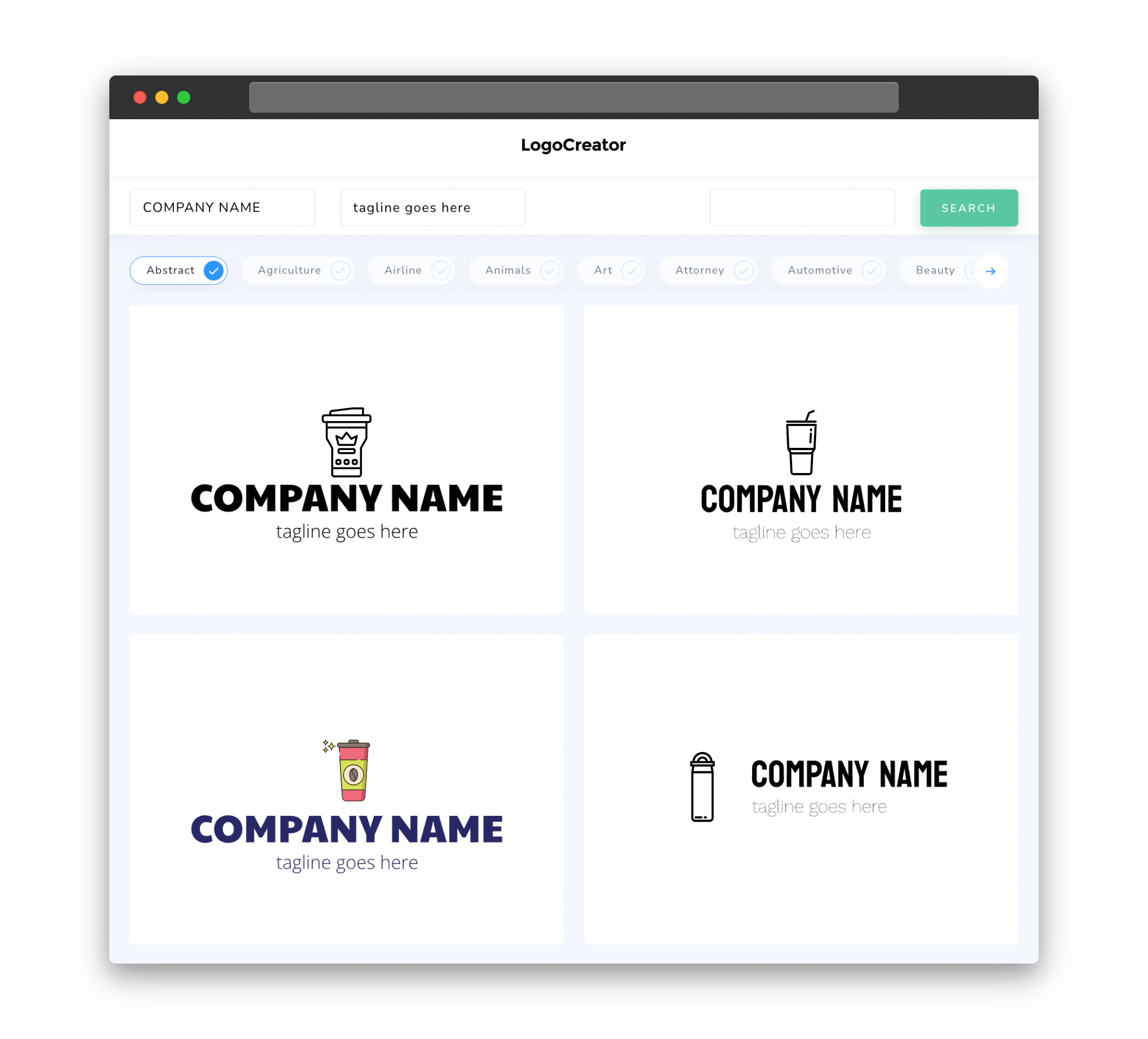The width and height of the screenshot is (1148, 1039).
Task: Click the Agriculture category checkmark icon
Action: [x=339, y=270]
